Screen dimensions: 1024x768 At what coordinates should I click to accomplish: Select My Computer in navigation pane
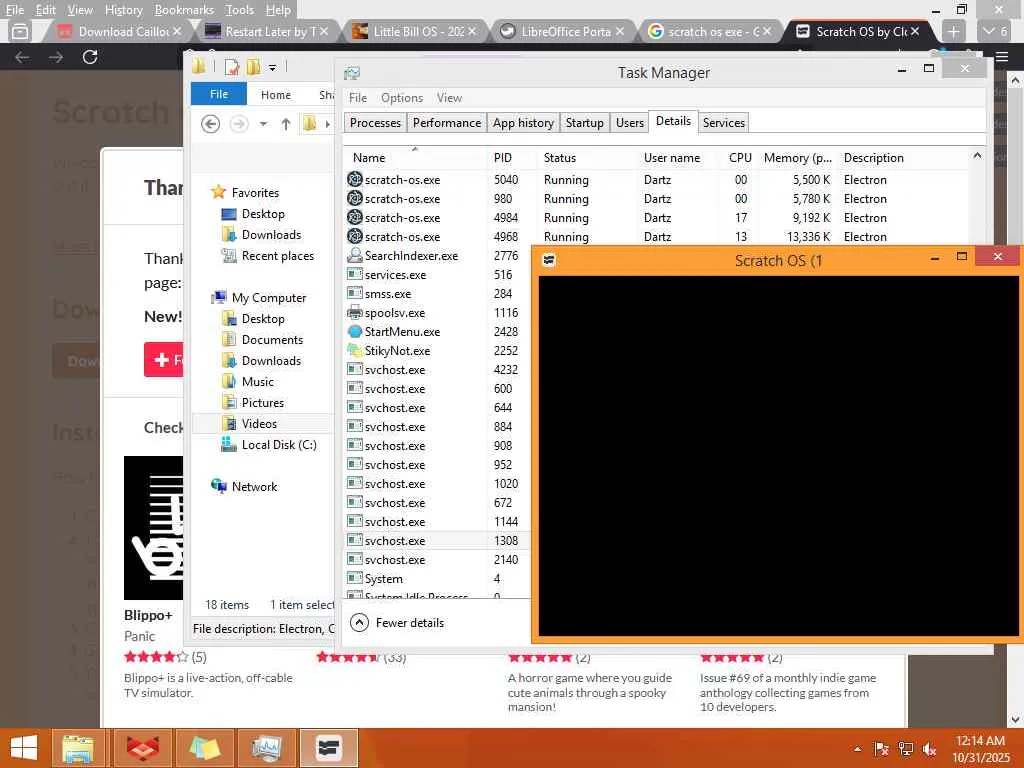pos(259,298)
